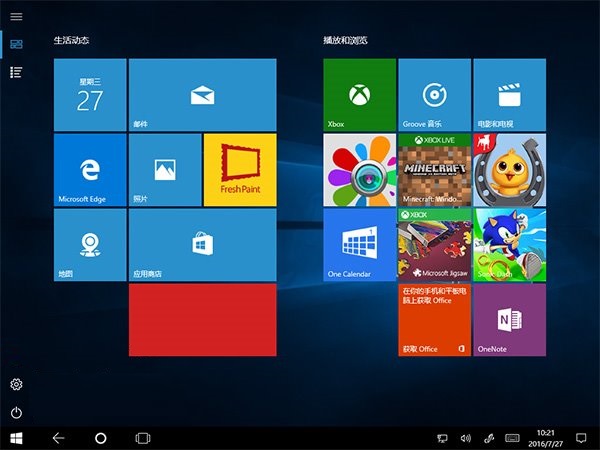
Task: Open One Calendar tile
Action: coord(359,245)
